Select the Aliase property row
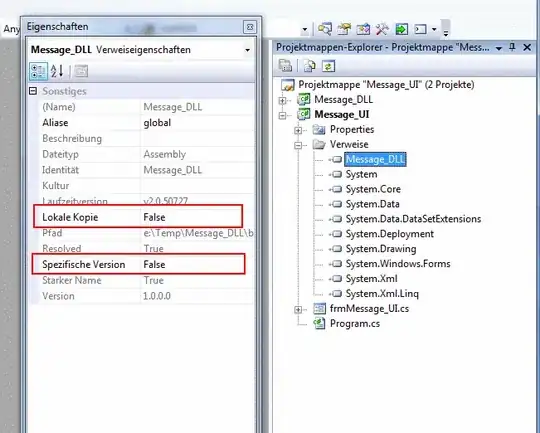Image resolution: width=540 pixels, height=433 pixels. pos(142,123)
